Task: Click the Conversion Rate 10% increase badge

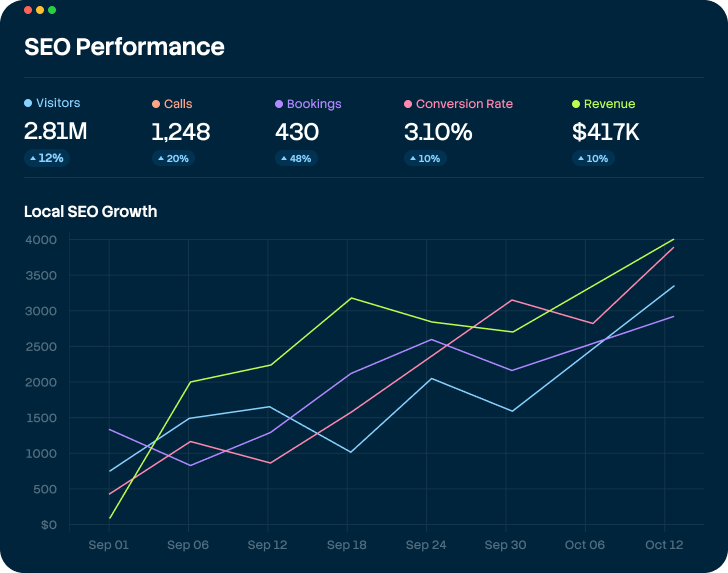Action: point(425,158)
